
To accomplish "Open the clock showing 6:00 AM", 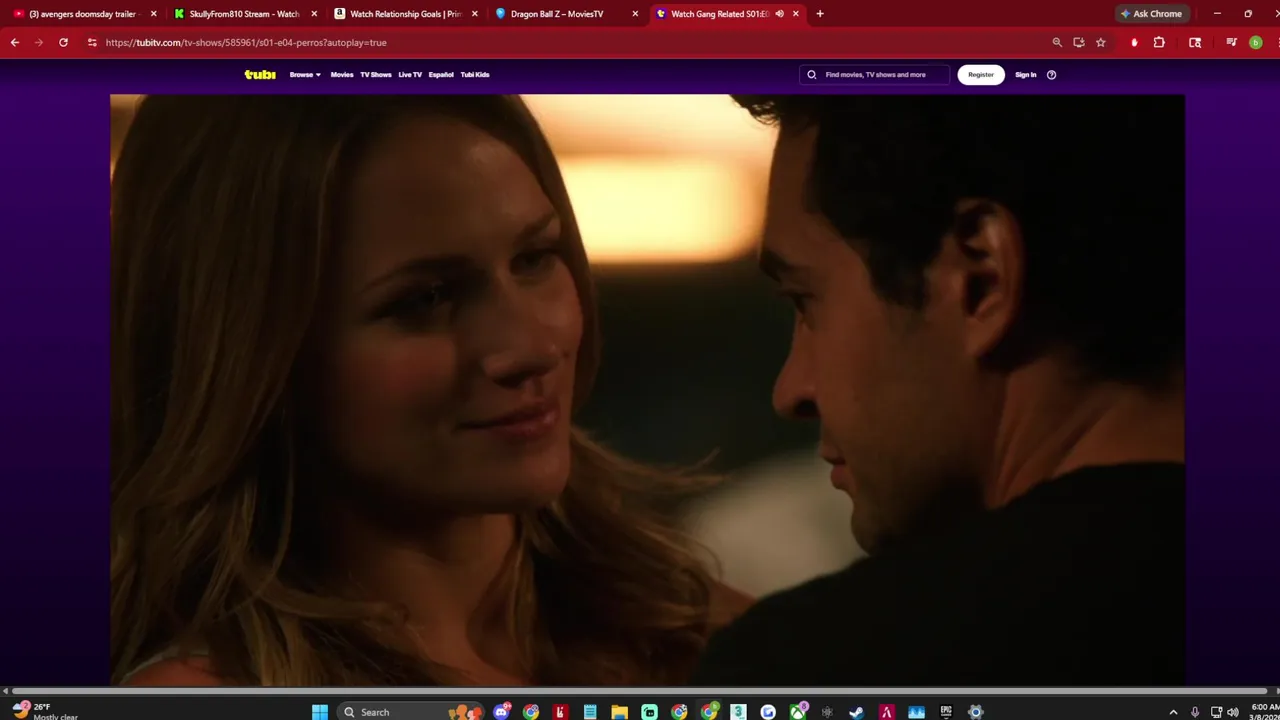I will point(1265,711).
